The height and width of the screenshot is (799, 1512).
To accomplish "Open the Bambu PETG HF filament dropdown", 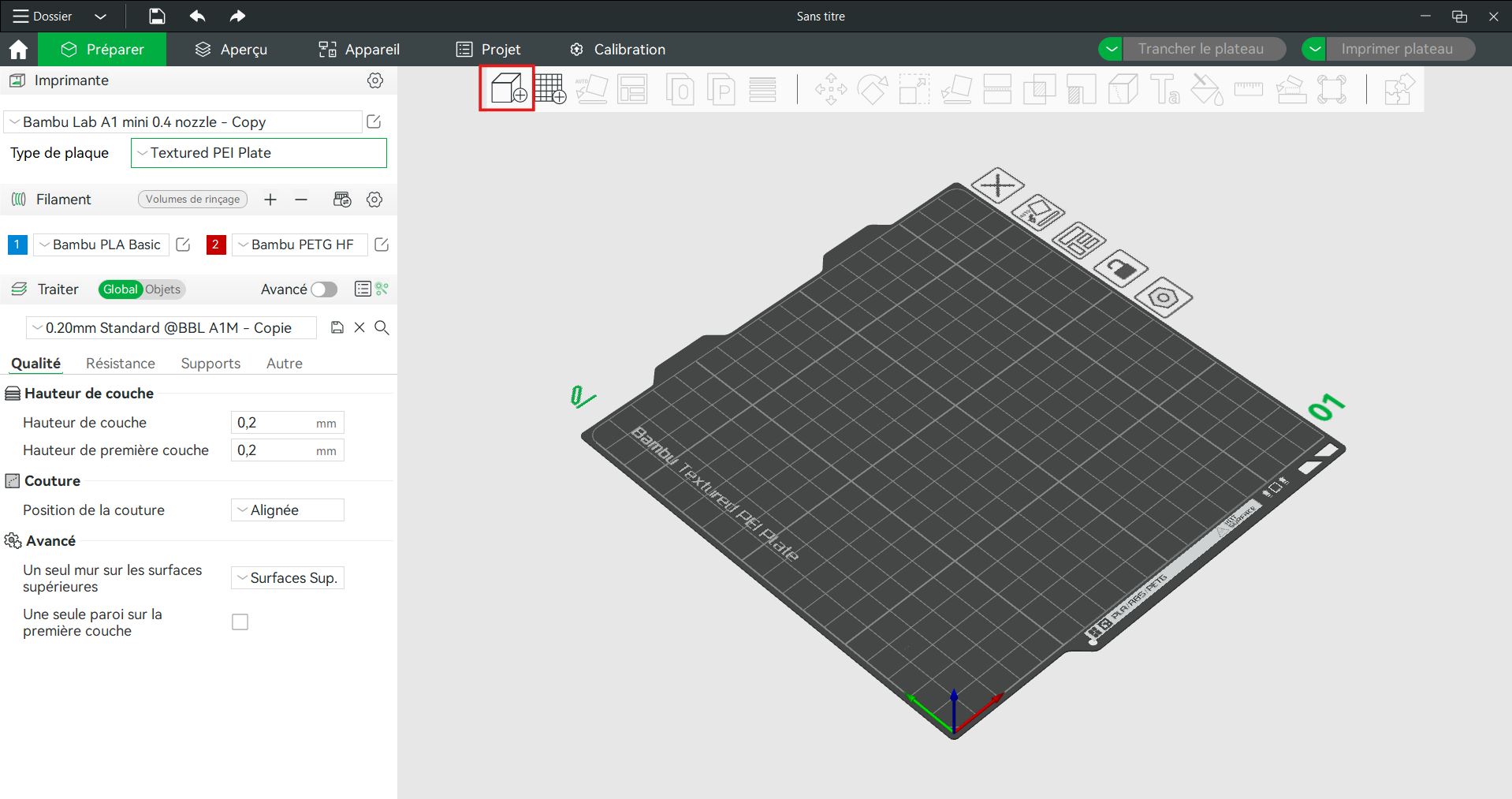I will [300, 245].
